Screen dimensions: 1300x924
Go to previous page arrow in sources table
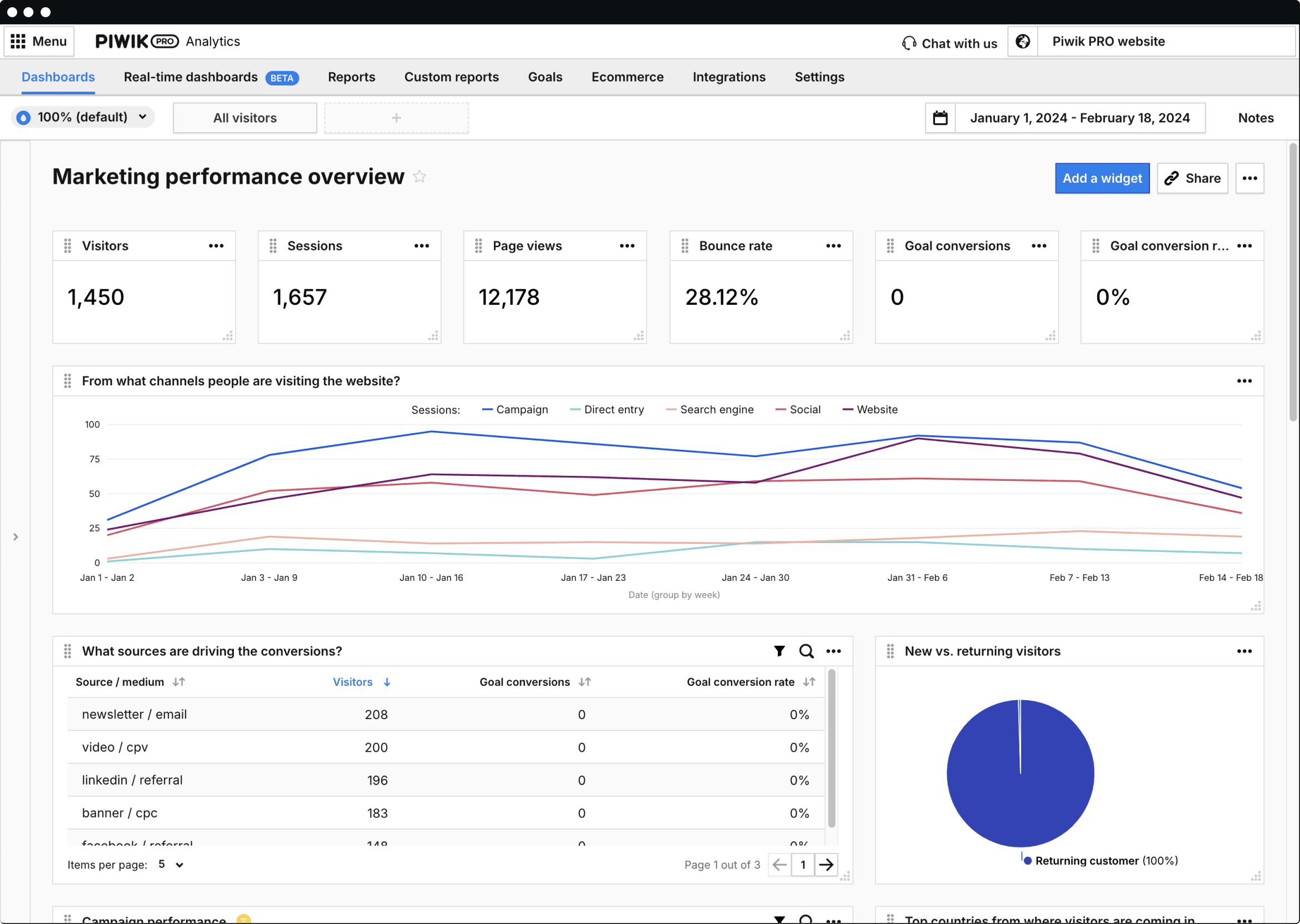[779, 865]
